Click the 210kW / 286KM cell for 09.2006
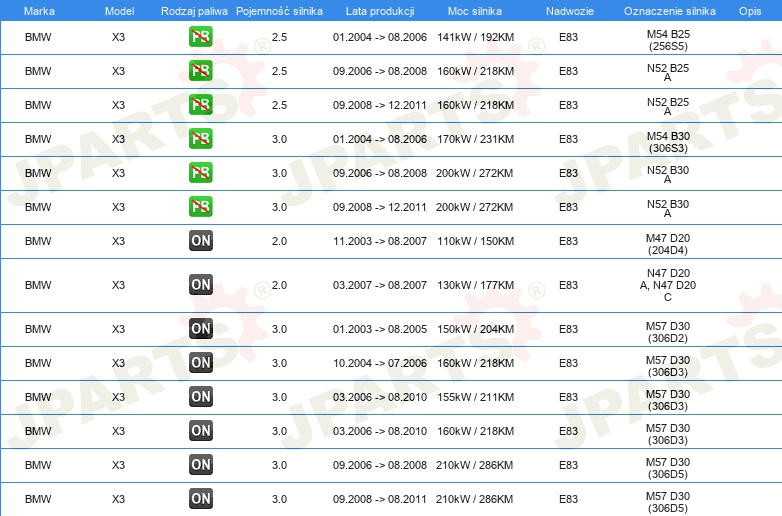 pyautogui.click(x=474, y=465)
